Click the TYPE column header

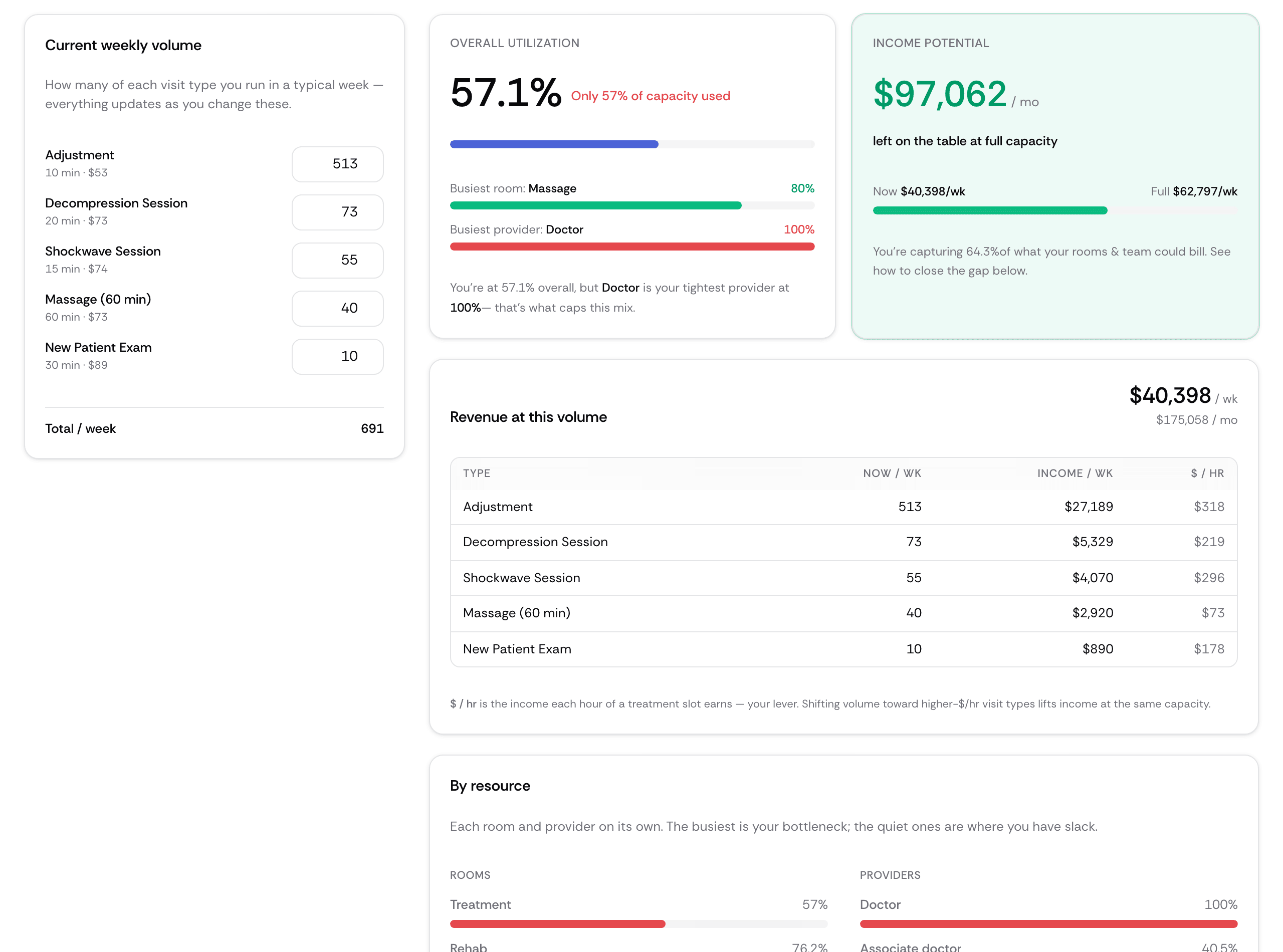[476, 473]
